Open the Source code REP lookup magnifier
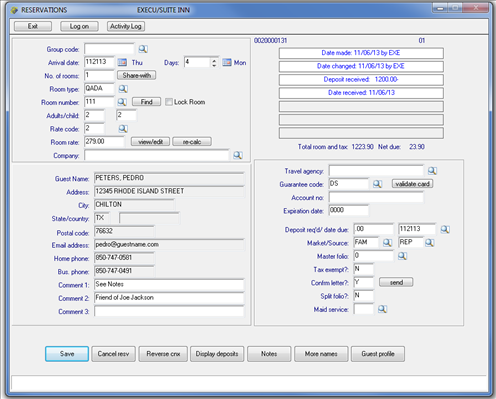 click(429, 243)
